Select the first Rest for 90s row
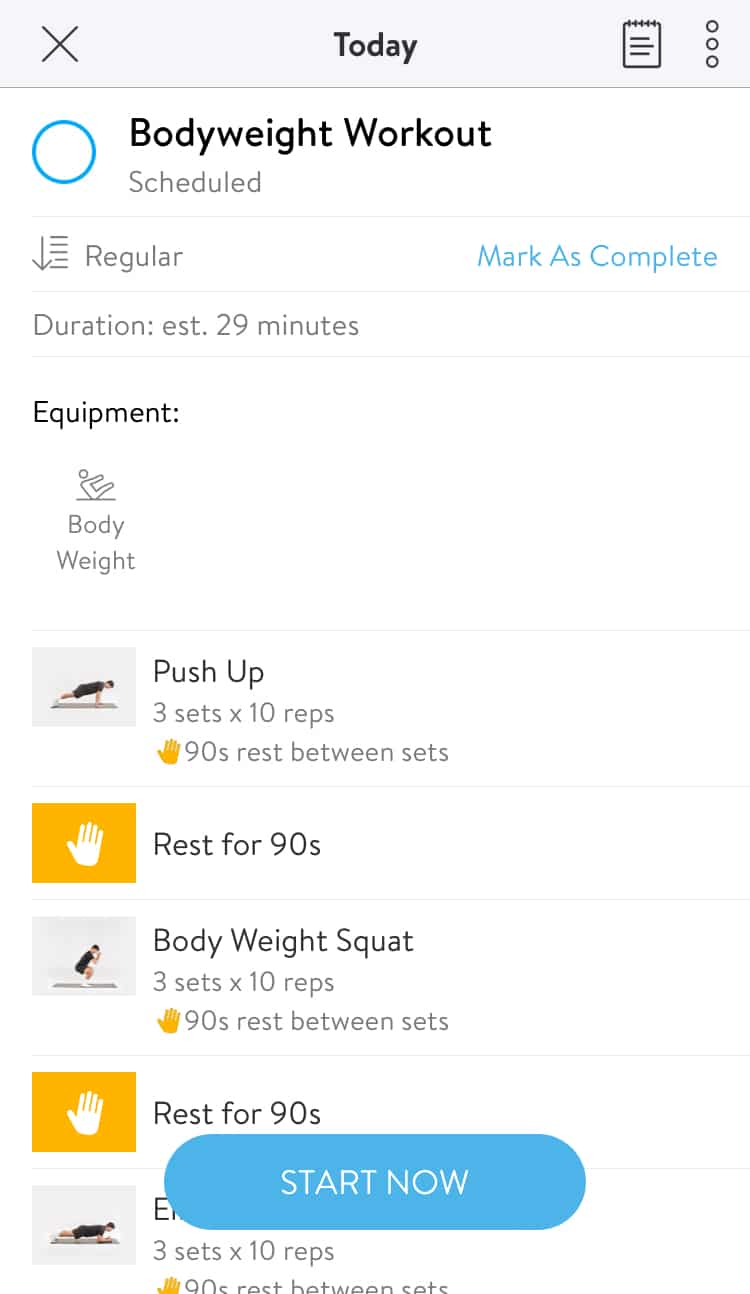The width and height of the screenshot is (750, 1294). [391, 843]
